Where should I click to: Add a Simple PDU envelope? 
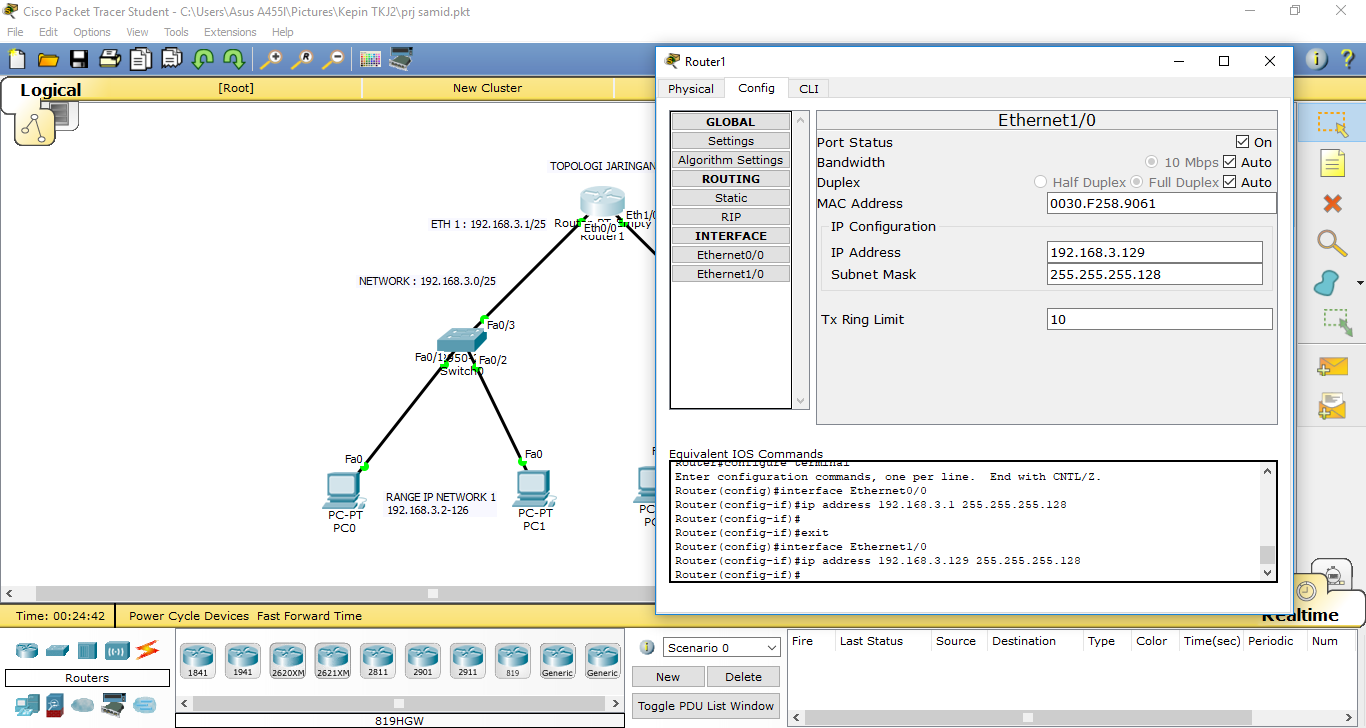(1332, 367)
